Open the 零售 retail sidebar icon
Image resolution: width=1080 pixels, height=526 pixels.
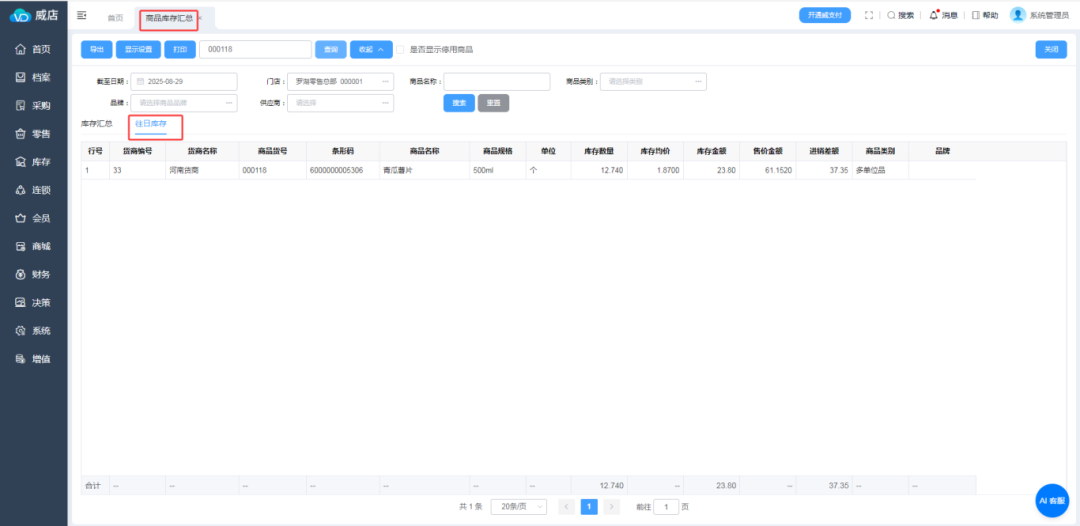pos(21,133)
